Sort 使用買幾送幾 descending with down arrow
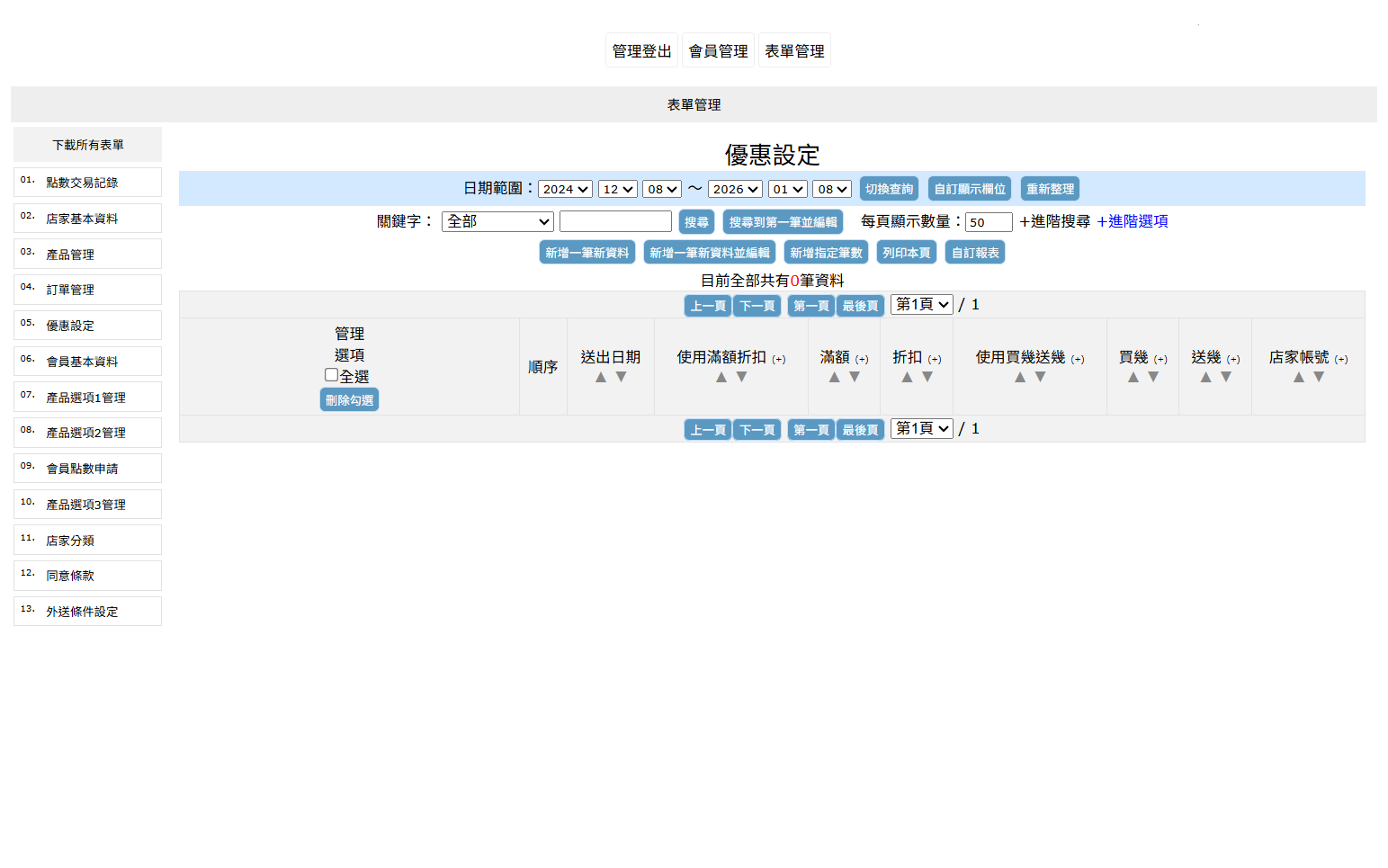Screen dimensions: 1388x868 [1040, 377]
